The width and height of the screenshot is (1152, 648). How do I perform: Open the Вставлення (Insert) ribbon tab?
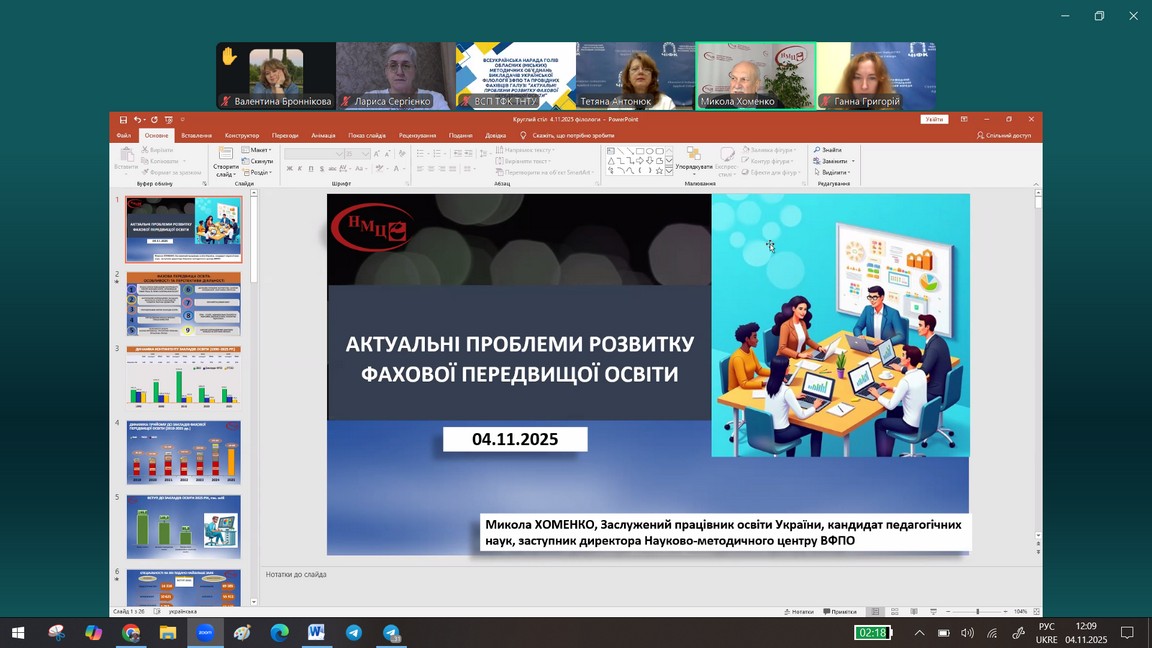click(196, 135)
